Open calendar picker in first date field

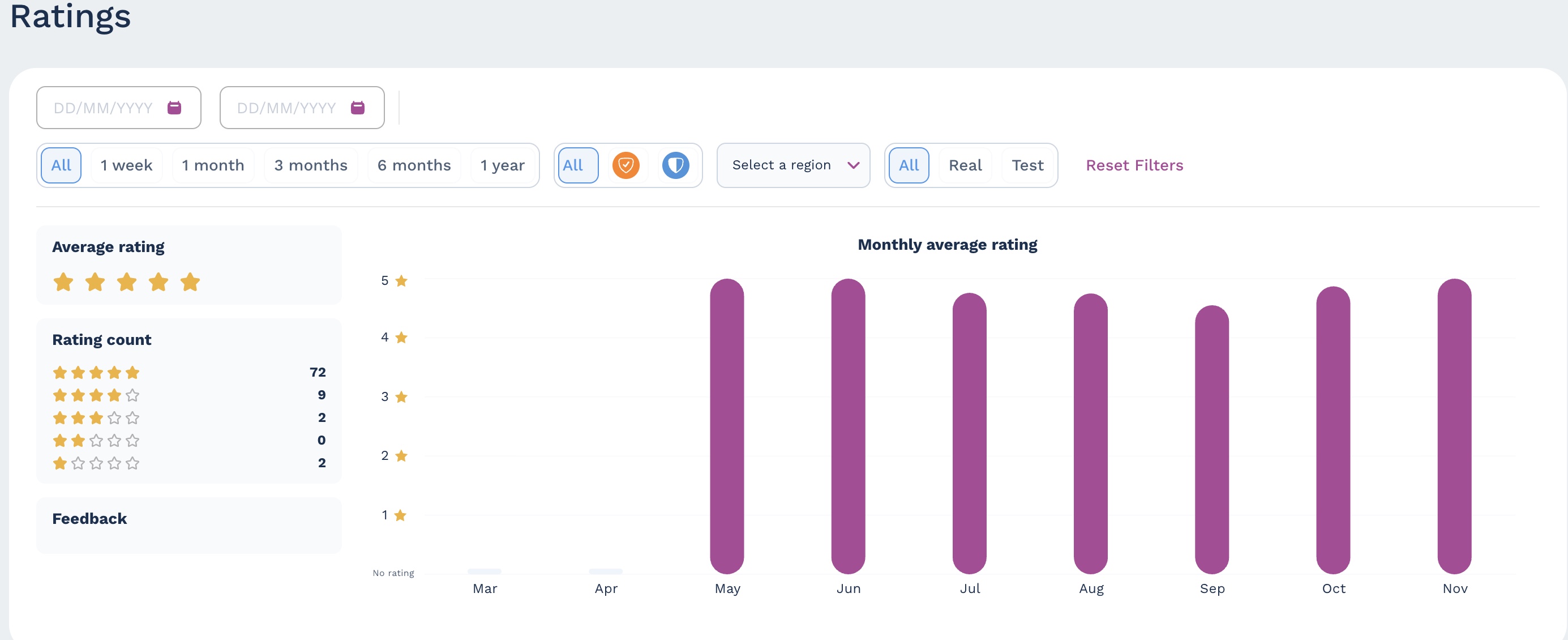pos(174,108)
